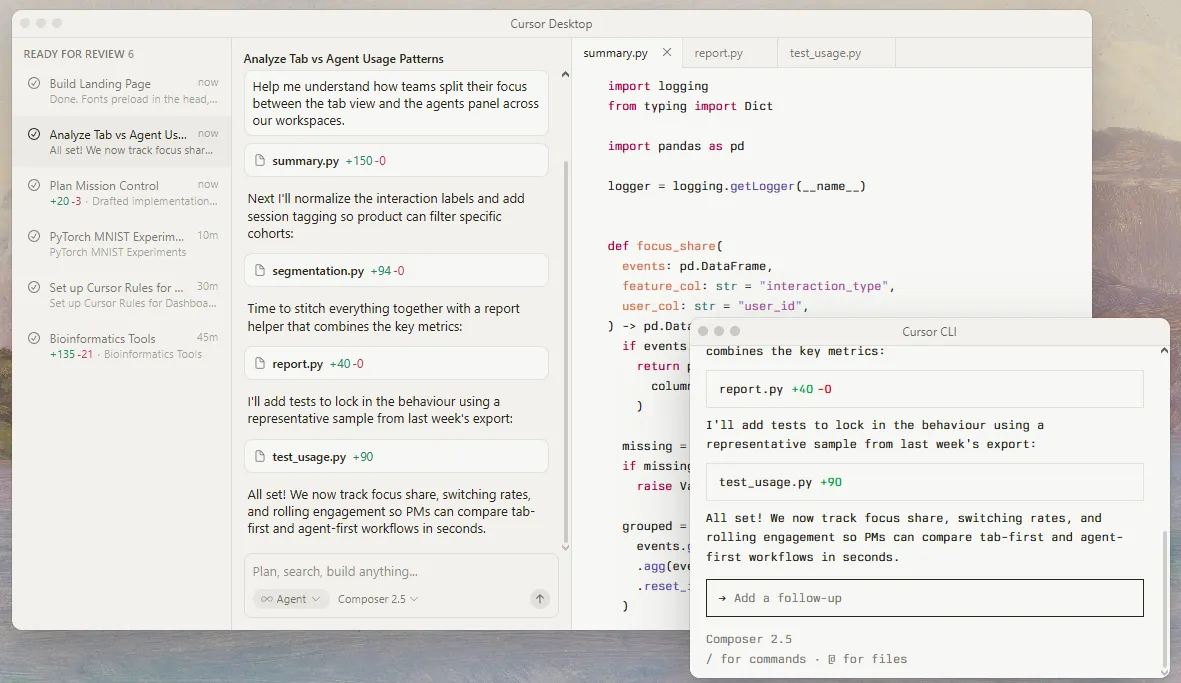The image size is (1181, 683).
Task: Open segmentation.py +94 -0 change card
Action: tap(396, 270)
